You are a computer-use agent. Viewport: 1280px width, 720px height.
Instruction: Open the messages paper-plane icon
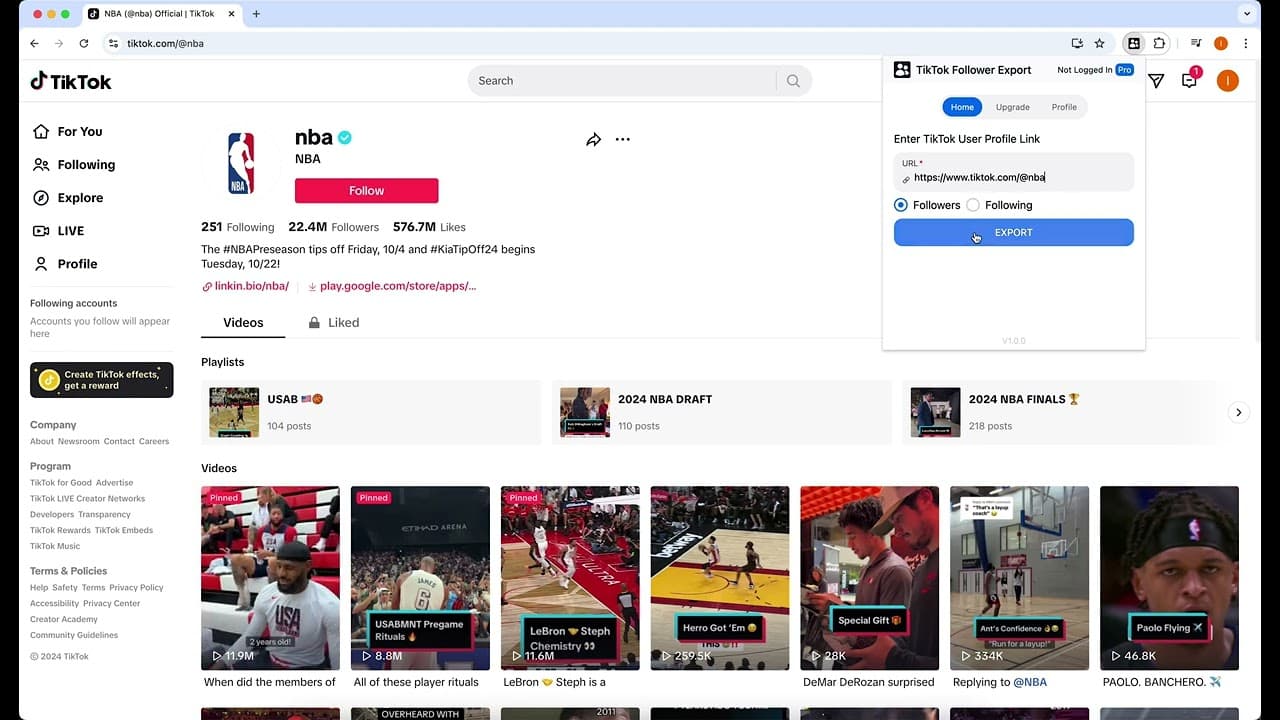[1156, 81]
